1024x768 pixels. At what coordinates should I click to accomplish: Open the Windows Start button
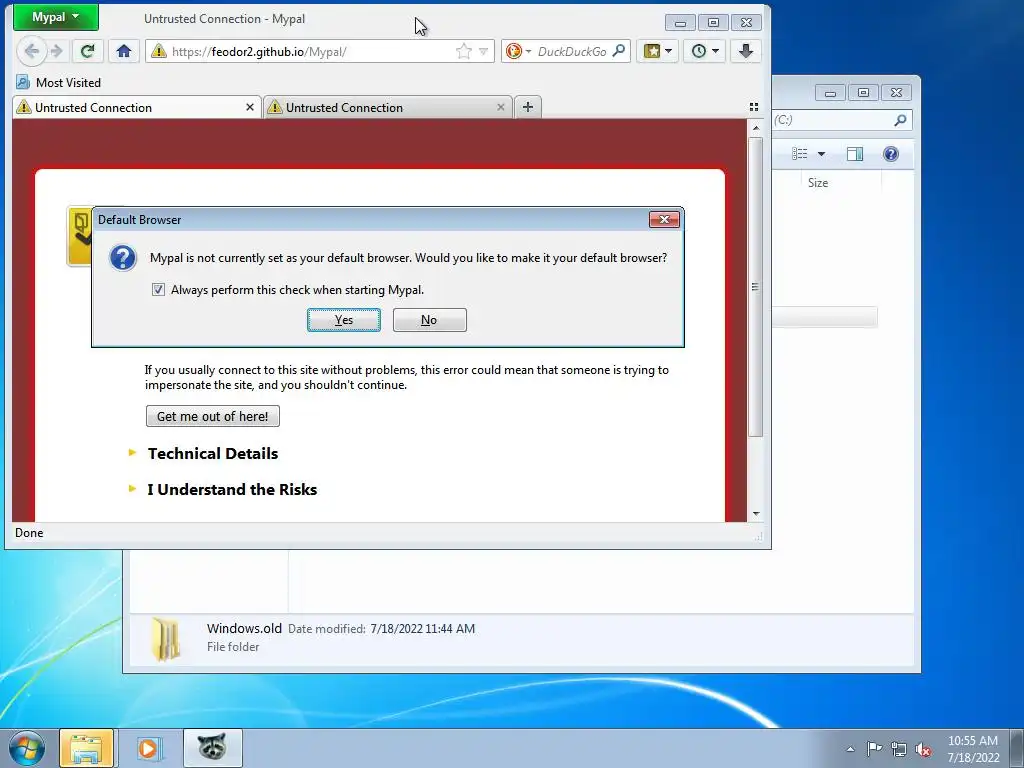[27, 748]
